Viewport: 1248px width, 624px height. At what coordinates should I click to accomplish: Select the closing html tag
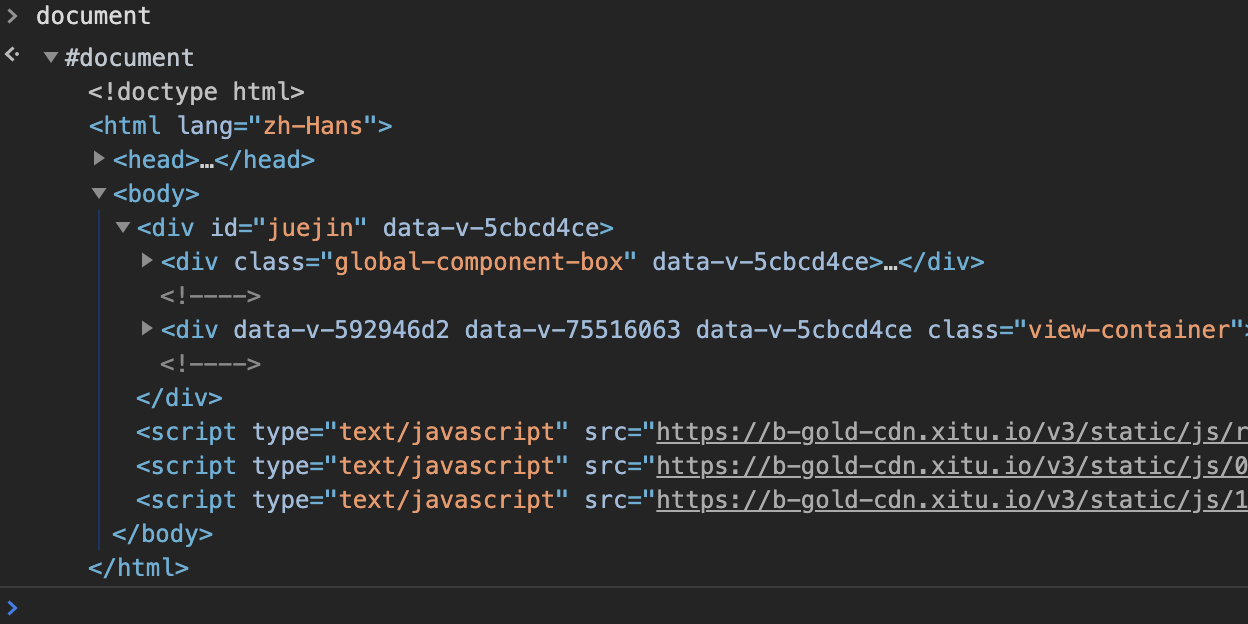coord(138,568)
